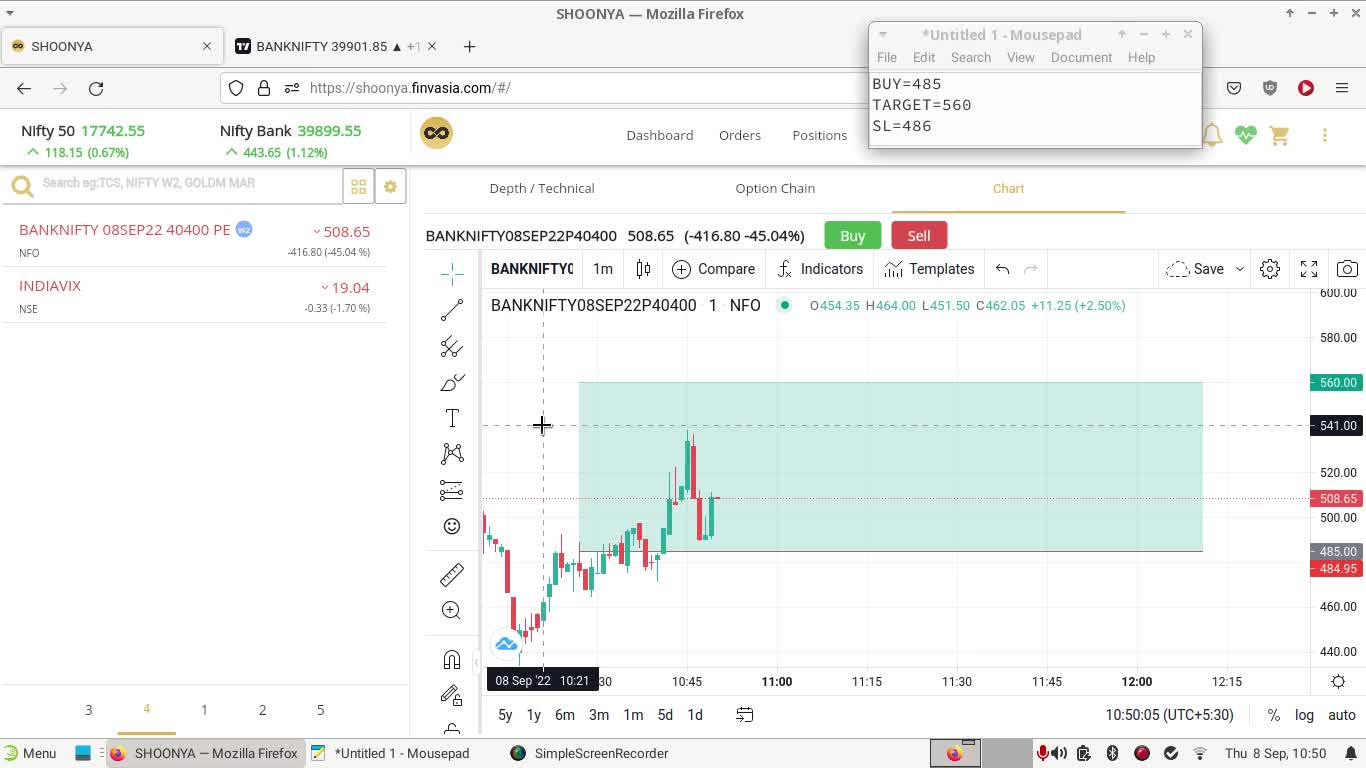Take a chart snapshot with camera

click(x=1347, y=269)
